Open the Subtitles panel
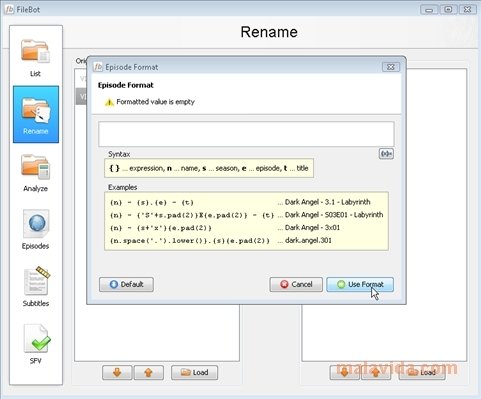This screenshot has height=399, width=481. pyautogui.click(x=36, y=287)
